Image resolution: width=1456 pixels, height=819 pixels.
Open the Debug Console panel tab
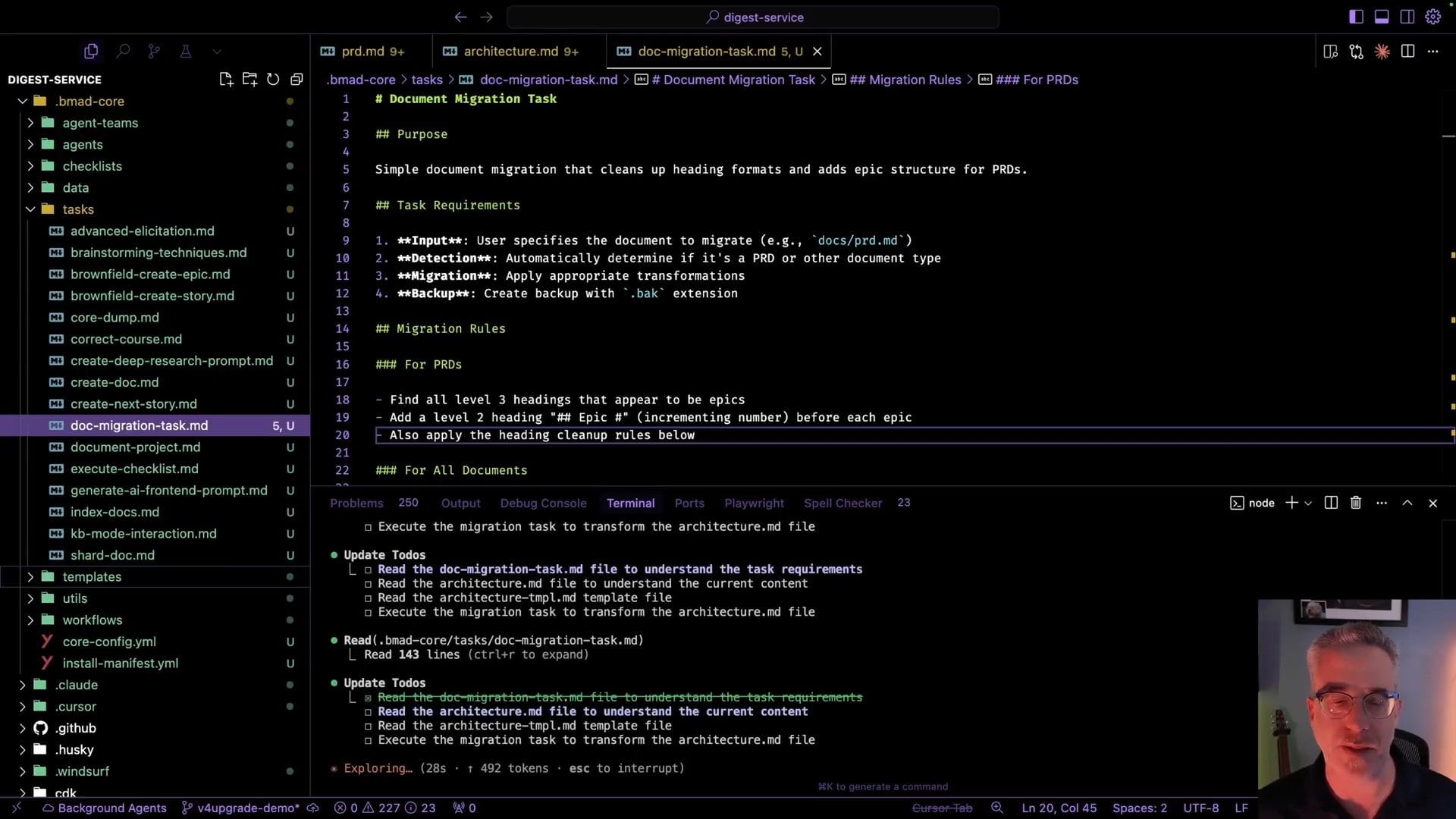click(x=543, y=503)
